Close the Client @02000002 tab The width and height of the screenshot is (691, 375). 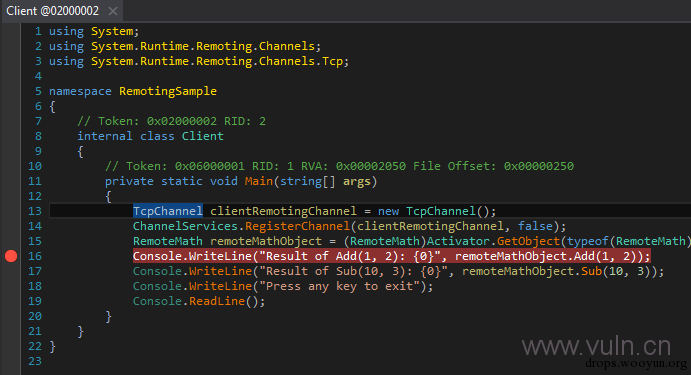113,11
